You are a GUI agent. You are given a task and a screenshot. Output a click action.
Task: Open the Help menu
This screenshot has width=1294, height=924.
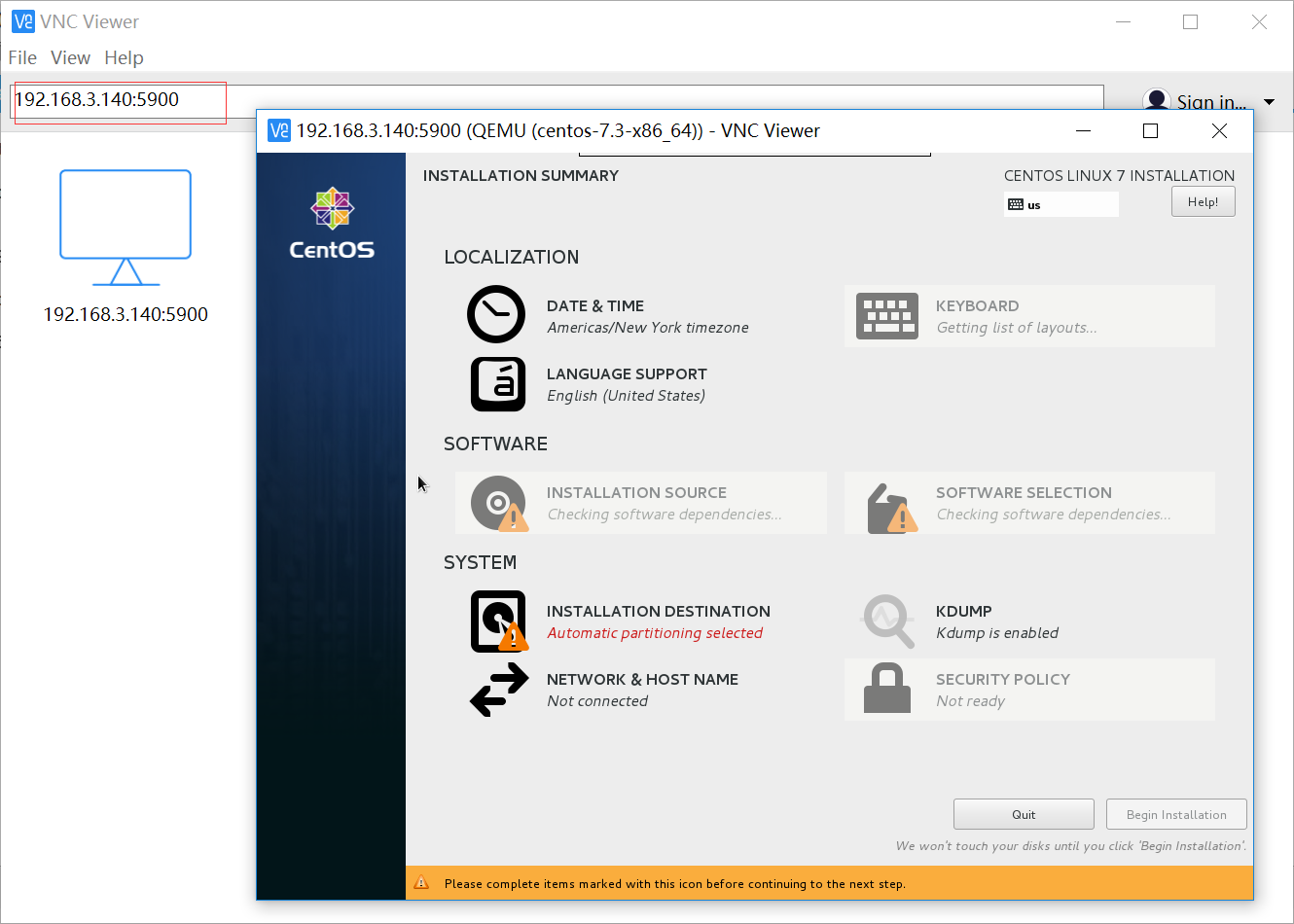[124, 57]
